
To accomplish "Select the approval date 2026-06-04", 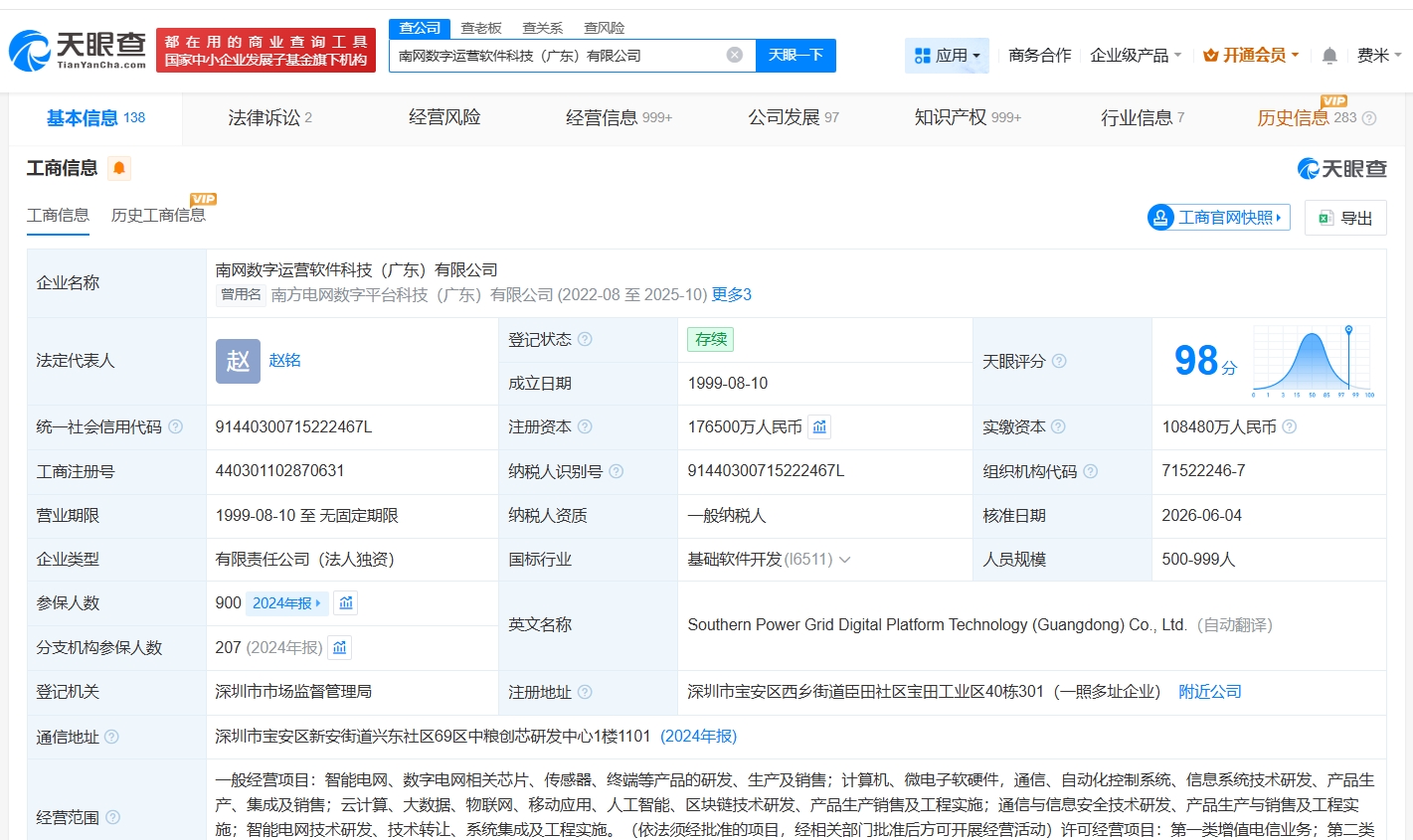I will (1201, 515).
